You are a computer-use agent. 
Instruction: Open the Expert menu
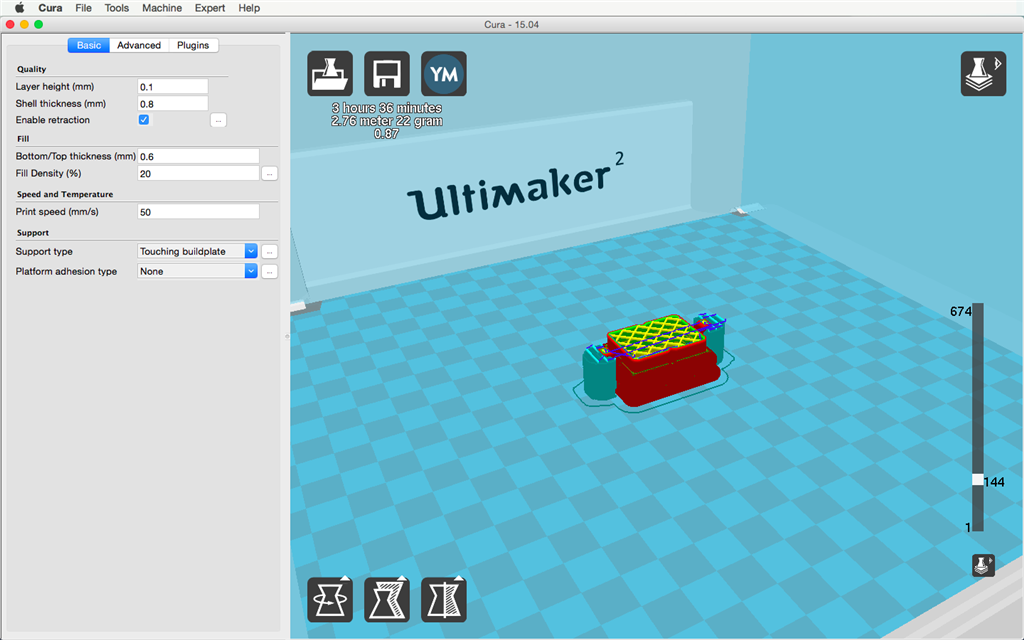(210, 8)
